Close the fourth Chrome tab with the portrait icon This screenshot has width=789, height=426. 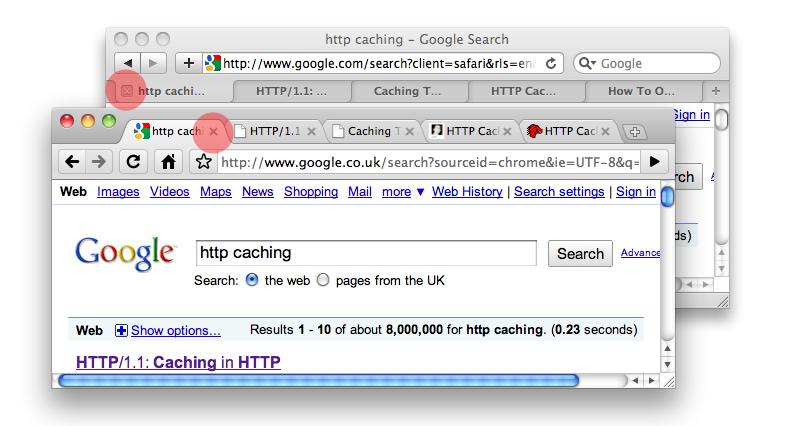[x=507, y=131]
